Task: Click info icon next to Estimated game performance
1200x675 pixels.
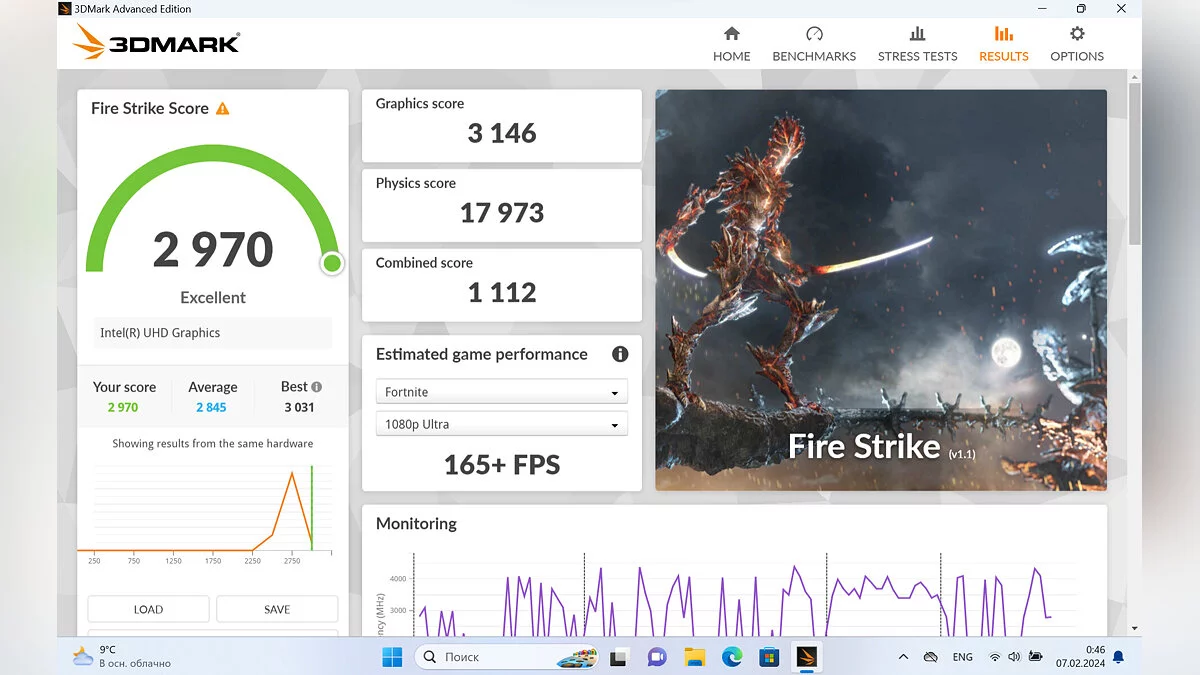Action: tap(620, 354)
